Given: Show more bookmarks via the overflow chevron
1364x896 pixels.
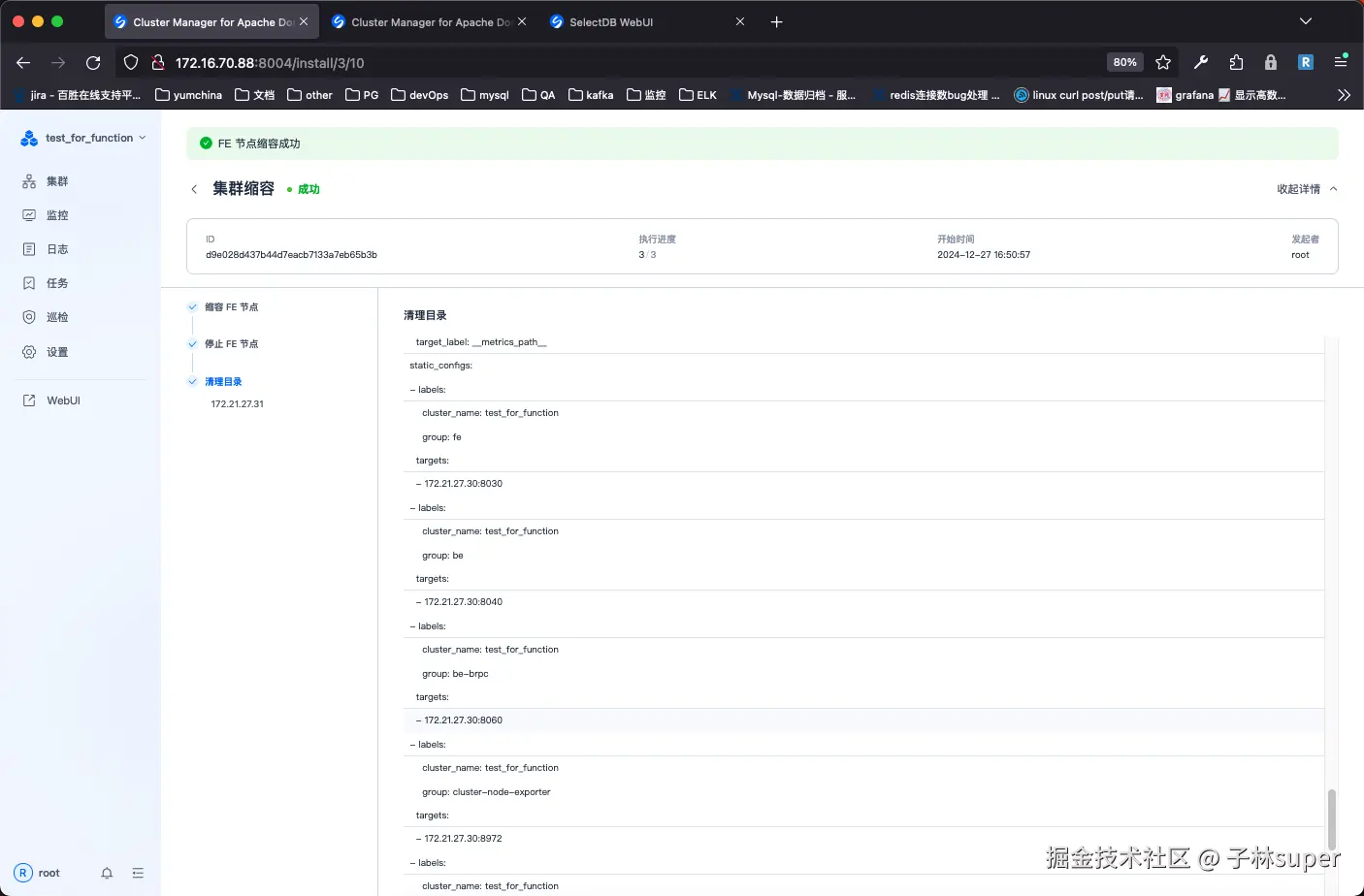Looking at the screenshot, I should (x=1344, y=95).
